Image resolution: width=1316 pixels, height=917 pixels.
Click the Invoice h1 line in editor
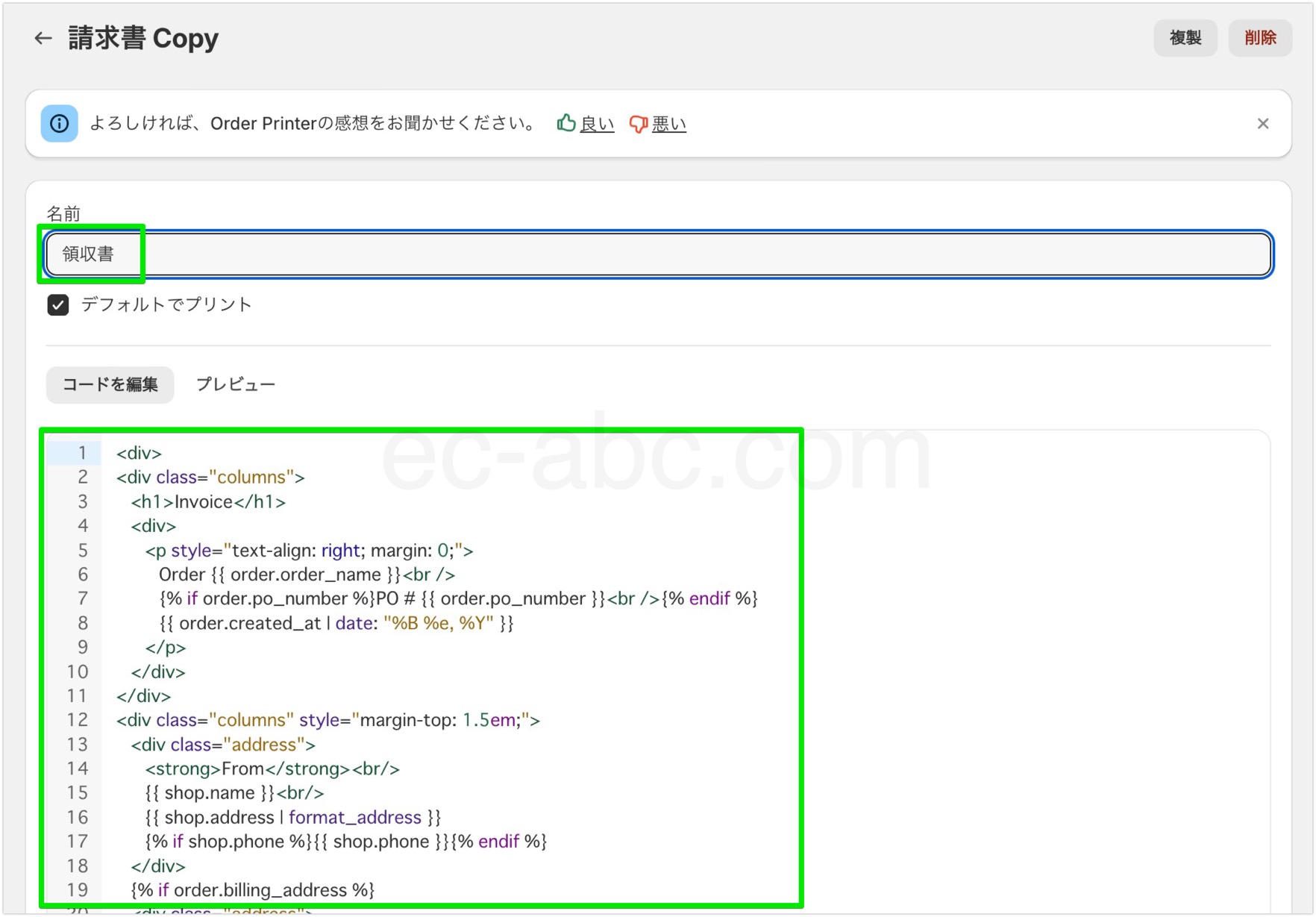[209, 502]
